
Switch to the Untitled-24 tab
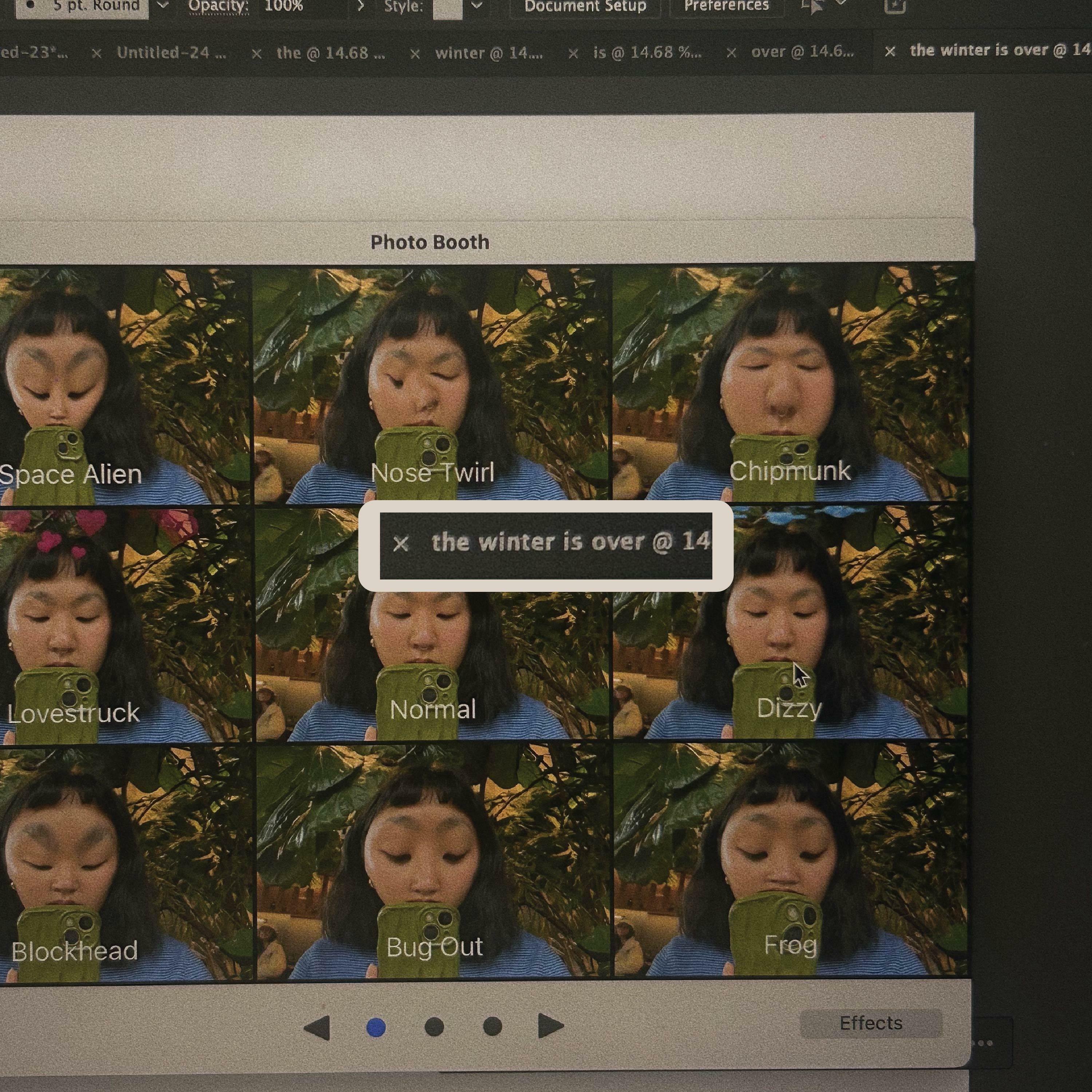171,53
